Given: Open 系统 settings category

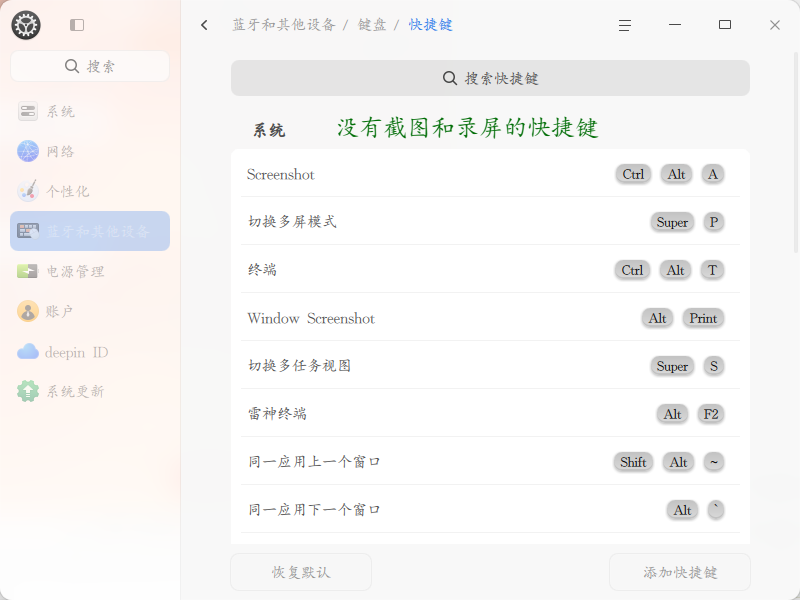Looking at the screenshot, I should tap(90, 111).
